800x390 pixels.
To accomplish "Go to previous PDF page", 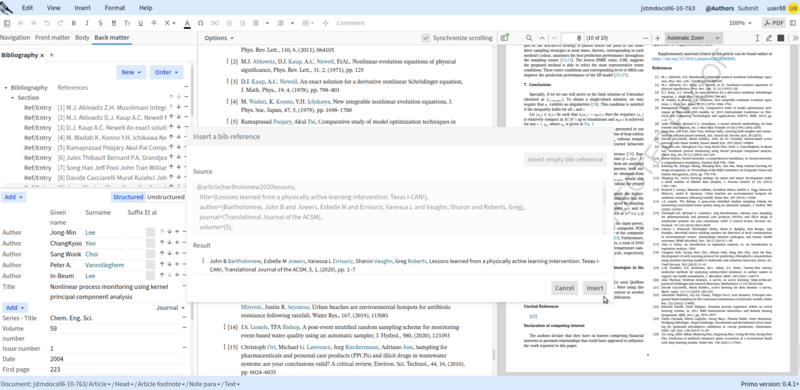I will point(541,38).
